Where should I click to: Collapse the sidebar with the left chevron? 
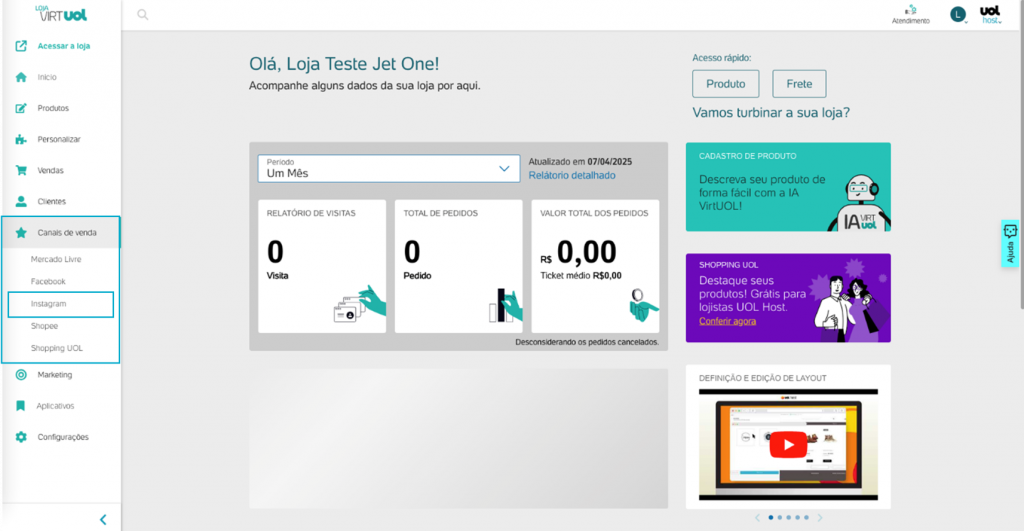[x=103, y=520]
